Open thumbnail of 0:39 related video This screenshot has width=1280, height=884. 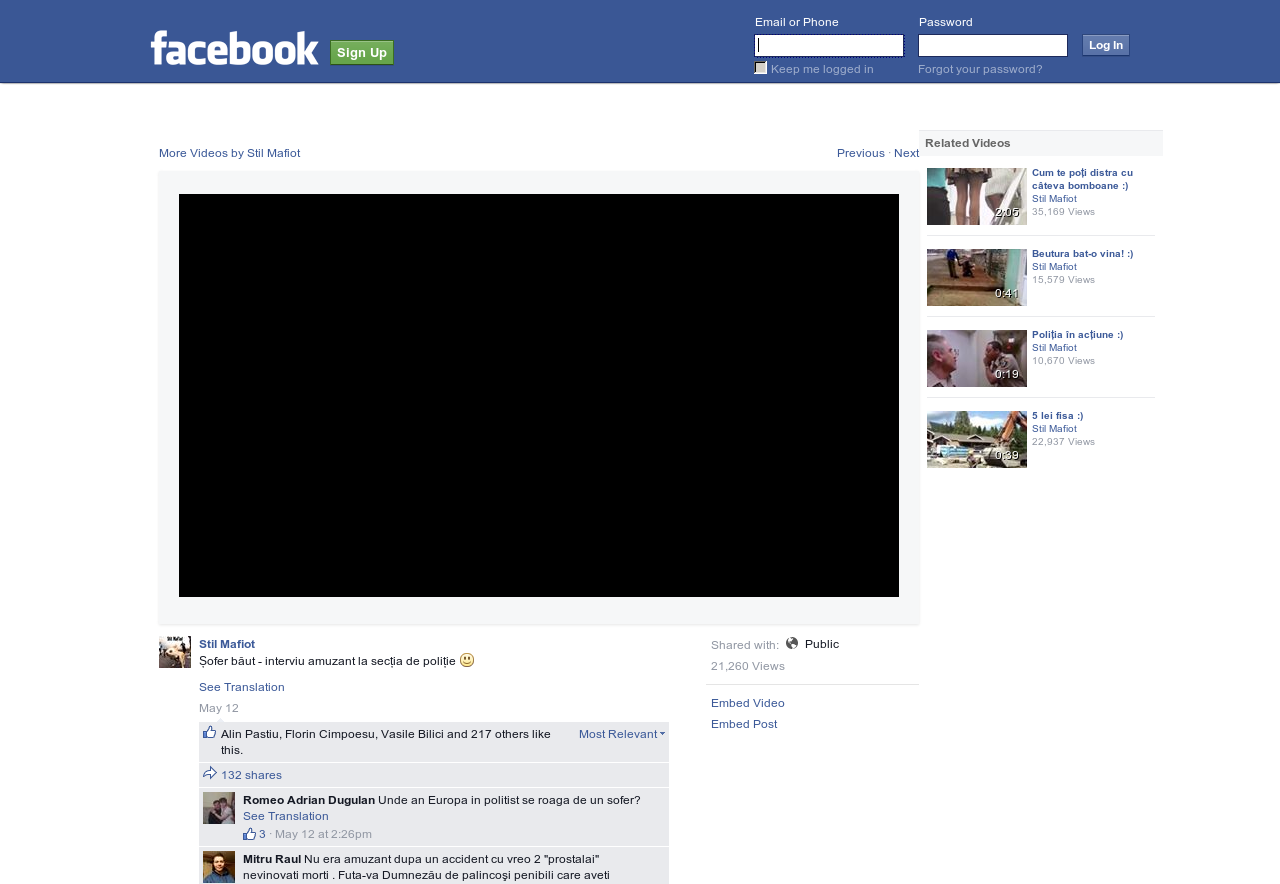[x=977, y=439]
